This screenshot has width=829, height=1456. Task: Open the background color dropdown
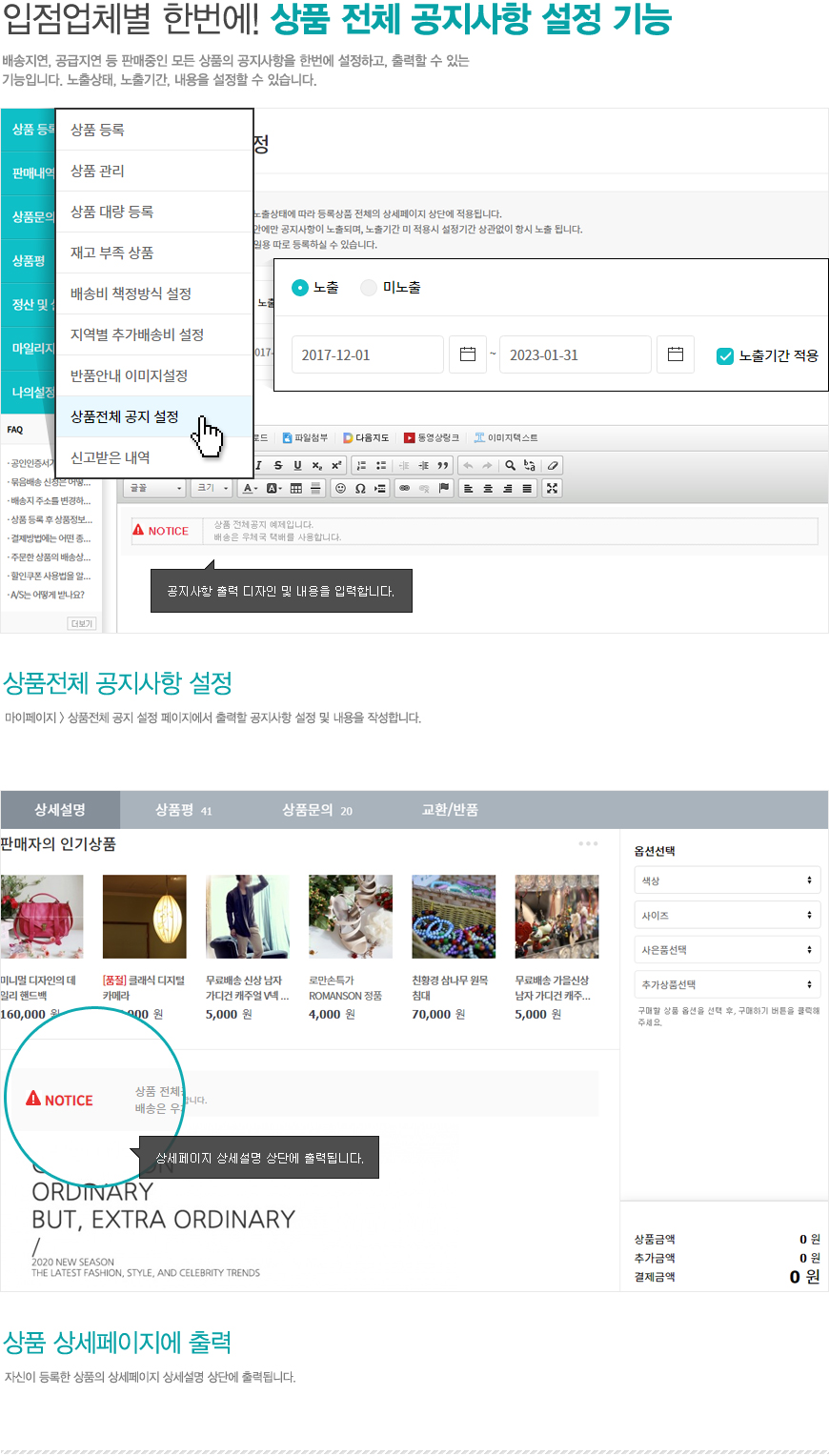click(273, 488)
